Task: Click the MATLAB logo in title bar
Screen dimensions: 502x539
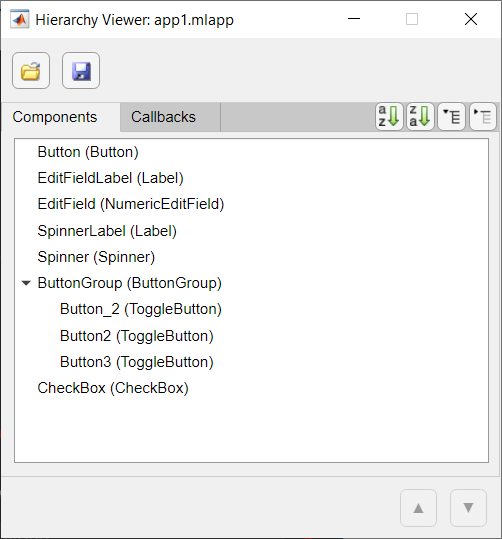Action: coord(20,20)
